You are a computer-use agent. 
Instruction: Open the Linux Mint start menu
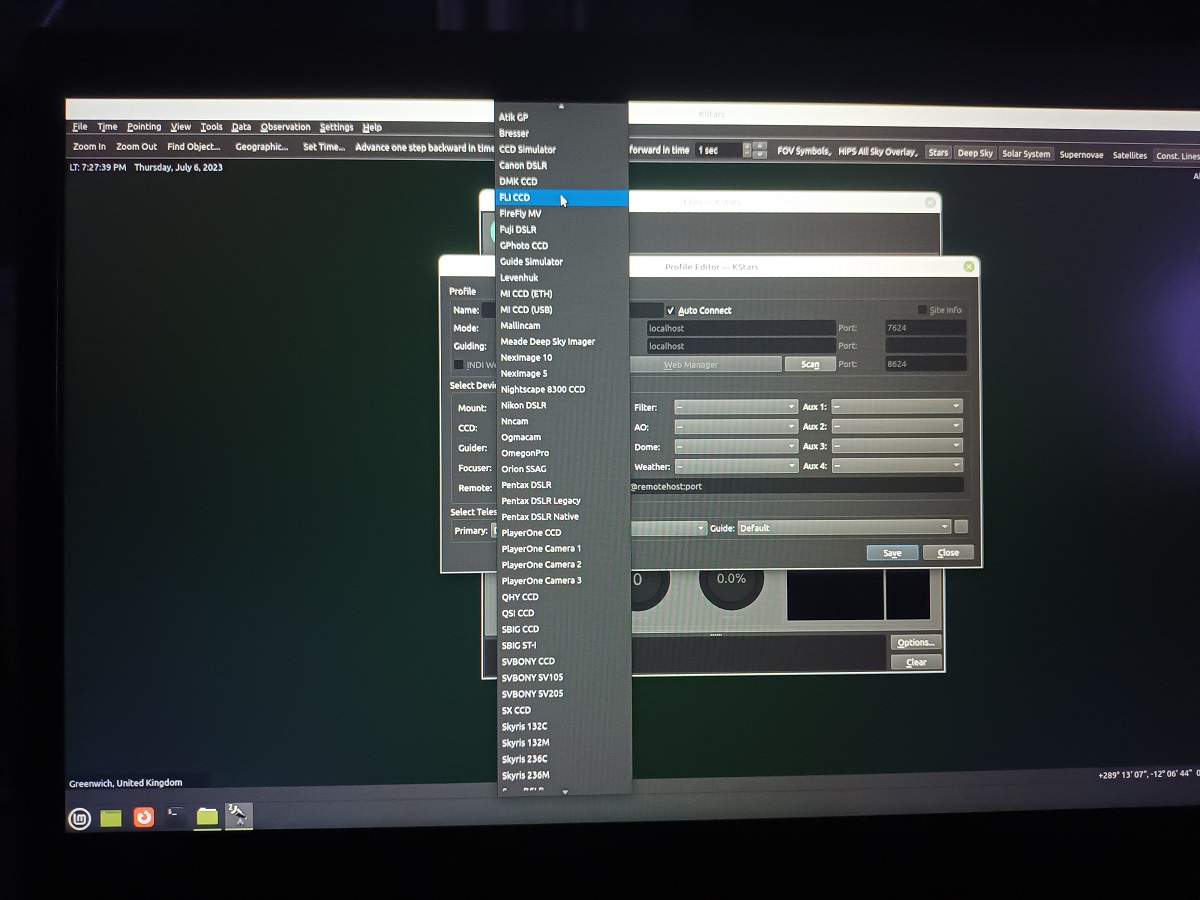(79, 819)
